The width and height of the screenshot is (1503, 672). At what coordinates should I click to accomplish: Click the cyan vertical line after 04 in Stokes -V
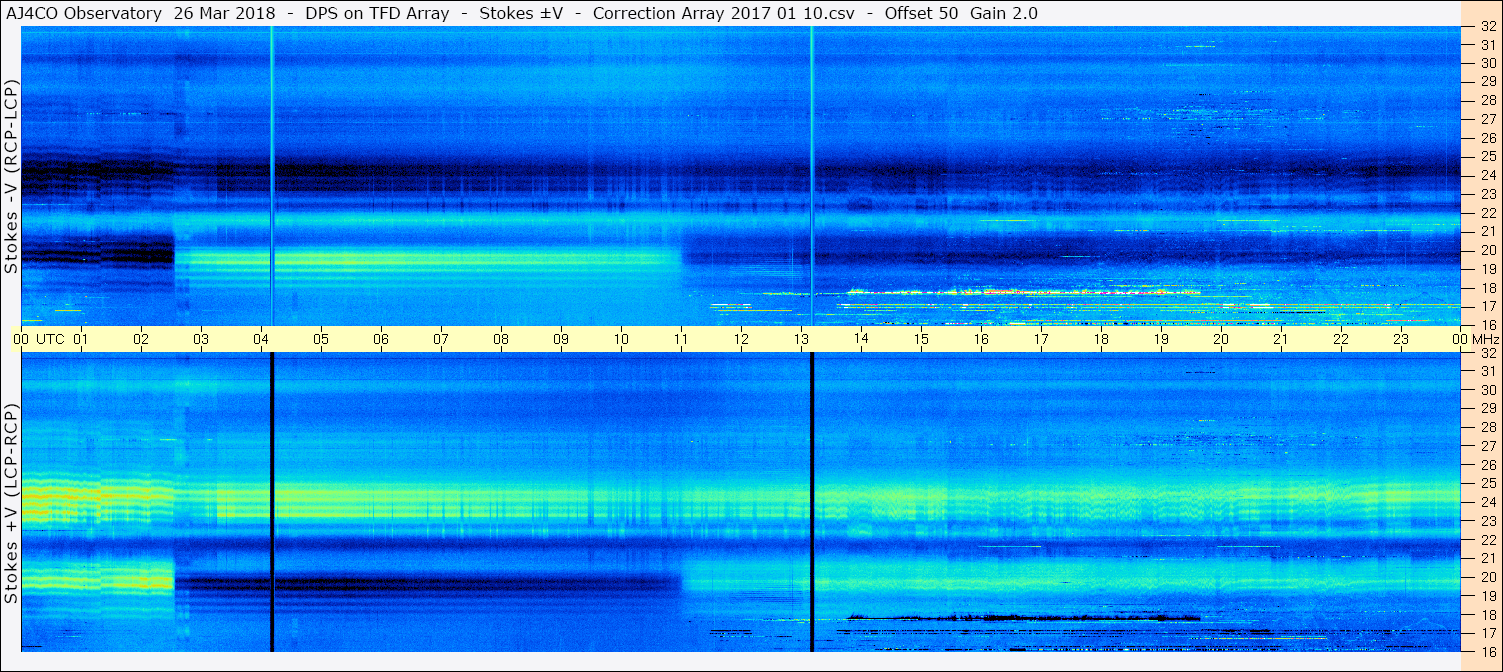pos(272,176)
